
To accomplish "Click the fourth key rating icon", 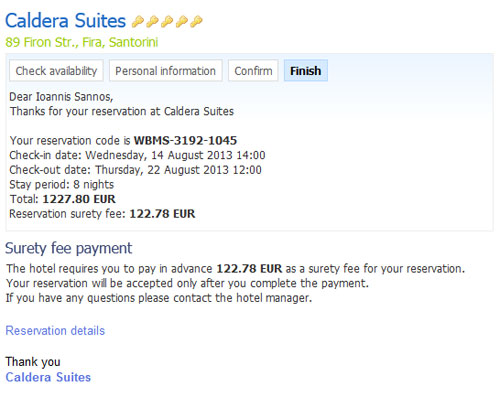I will tap(182, 22).
